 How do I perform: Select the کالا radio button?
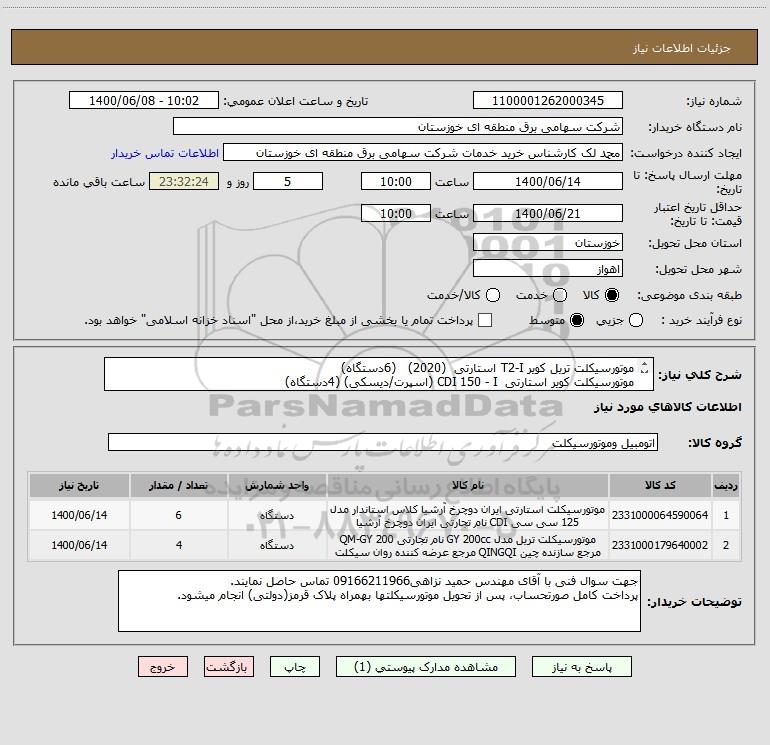(612, 295)
